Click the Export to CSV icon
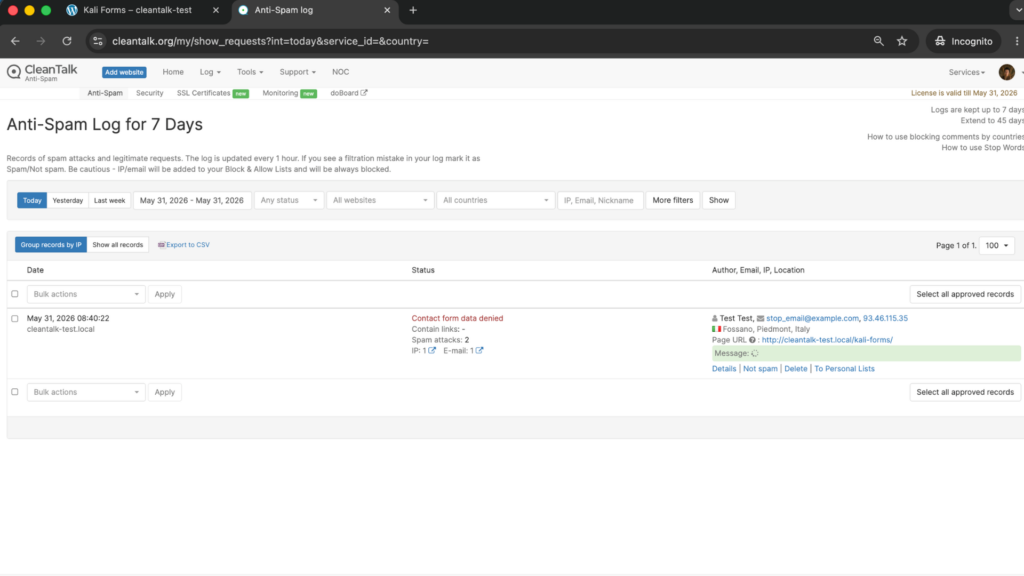1024x576 pixels. (161, 245)
